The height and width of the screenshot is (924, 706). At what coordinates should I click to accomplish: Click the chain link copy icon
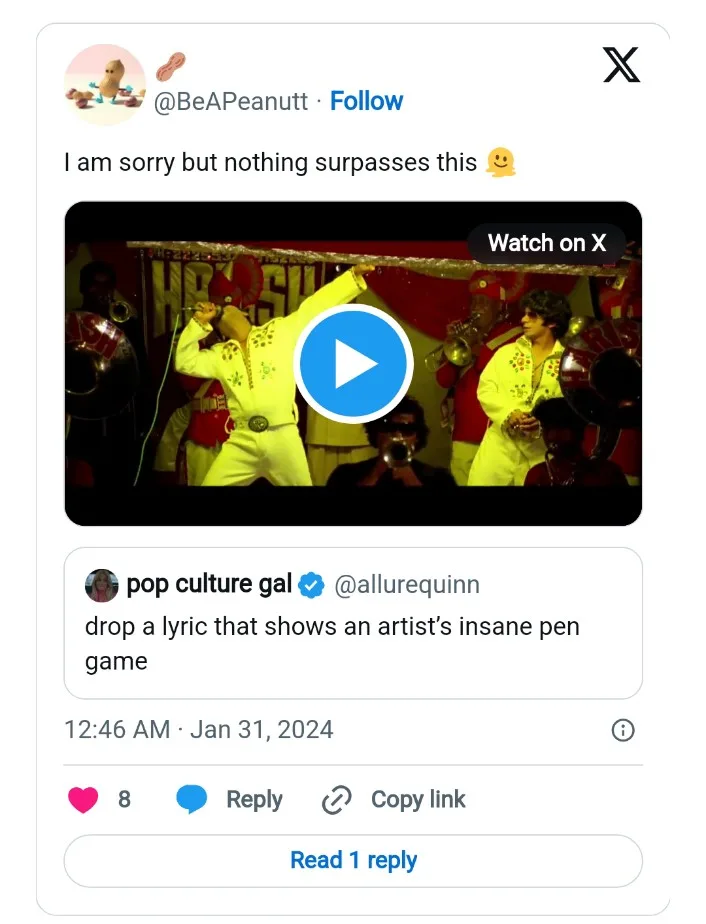[337, 800]
